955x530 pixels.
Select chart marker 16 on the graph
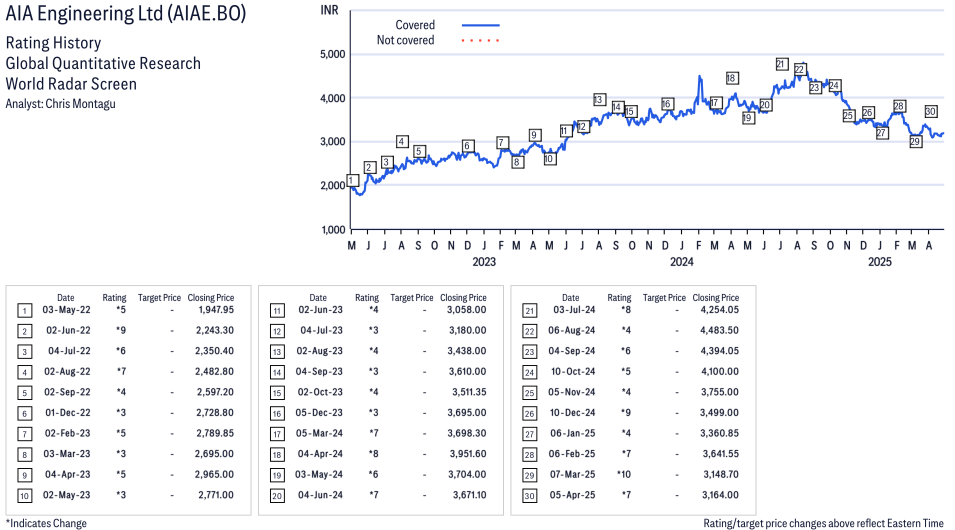pos(666,104)
